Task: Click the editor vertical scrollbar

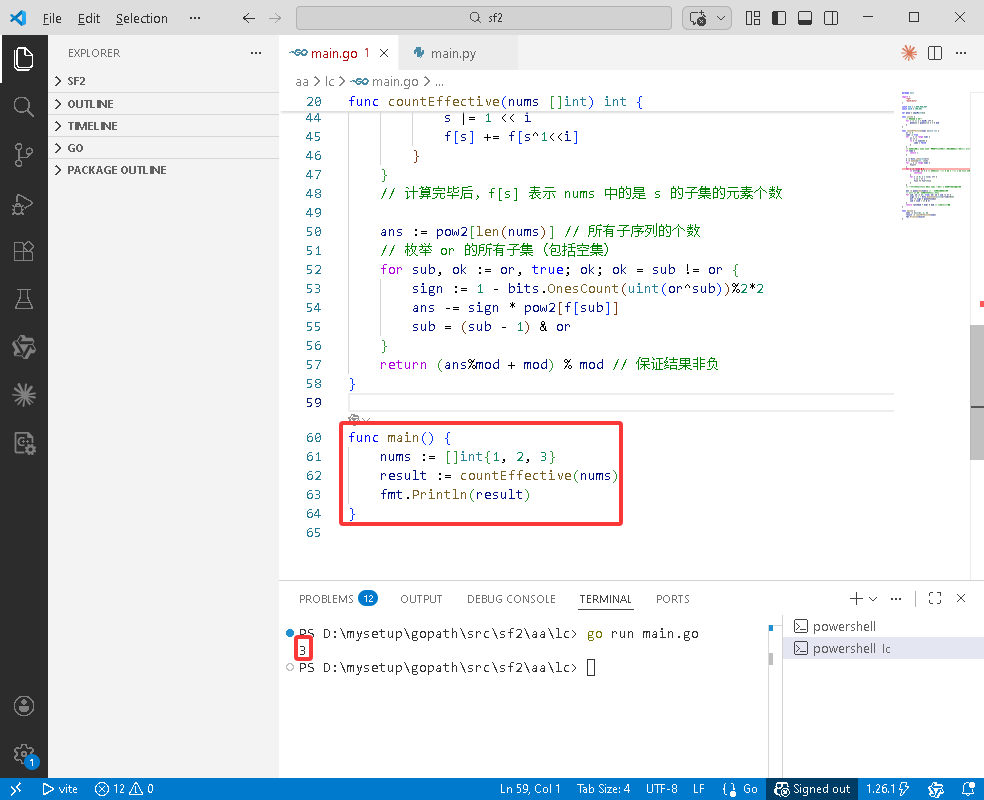Action: coord(977,392)
